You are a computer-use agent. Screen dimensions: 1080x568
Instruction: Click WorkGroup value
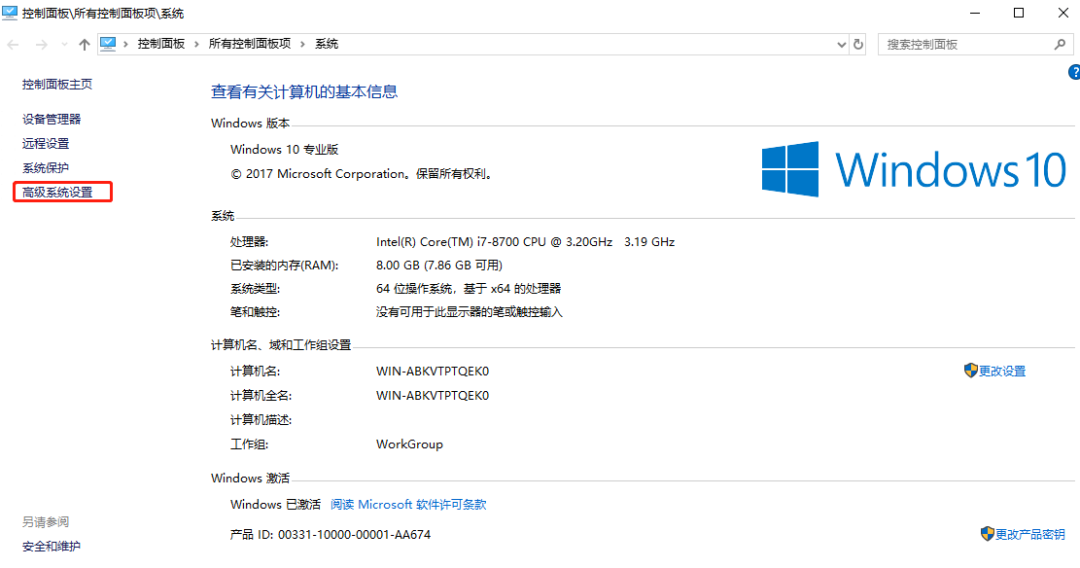click(x=410, y=444)
